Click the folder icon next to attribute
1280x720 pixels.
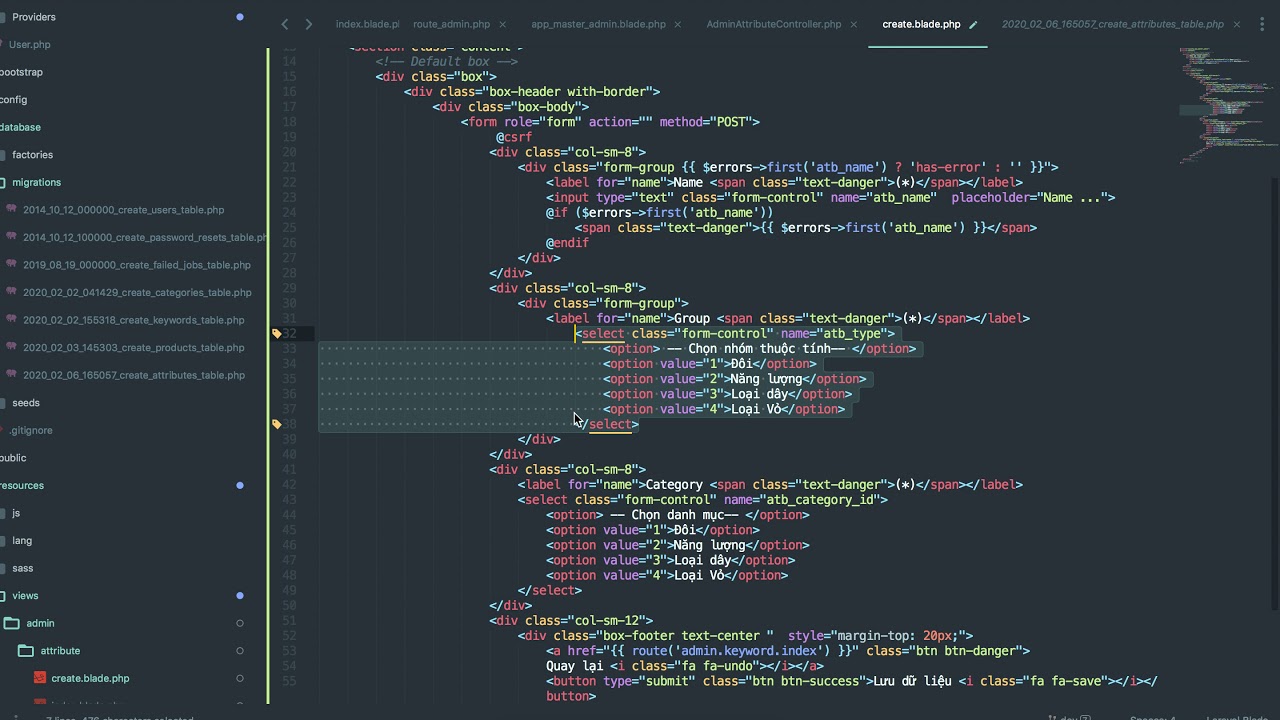point(26,650)
